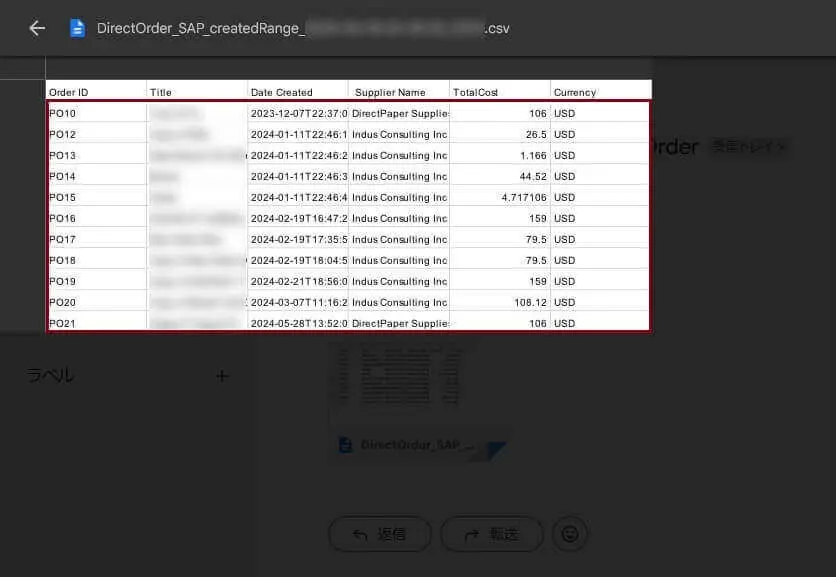This screenshot has width=836, height=577.
Task: Select the Order ID column header
Action: pyautogui.click(x=96, y=92)
